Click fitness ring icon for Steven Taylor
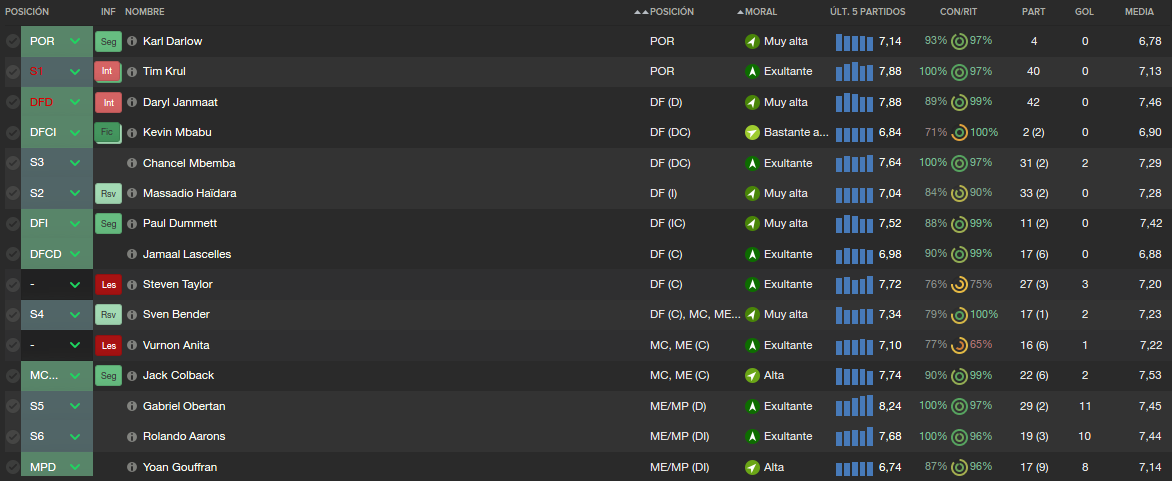This screenshot has width=1172, height=481. 959,285
